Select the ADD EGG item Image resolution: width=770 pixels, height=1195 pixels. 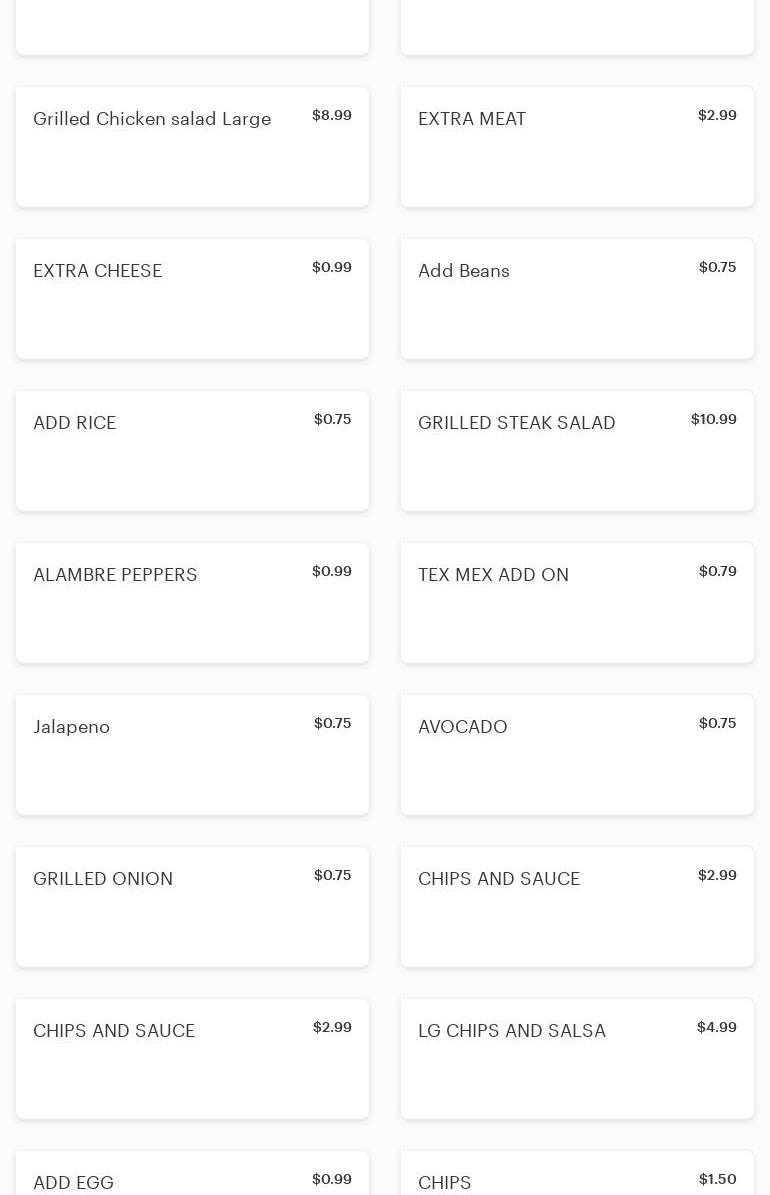tap(192, 1173)
